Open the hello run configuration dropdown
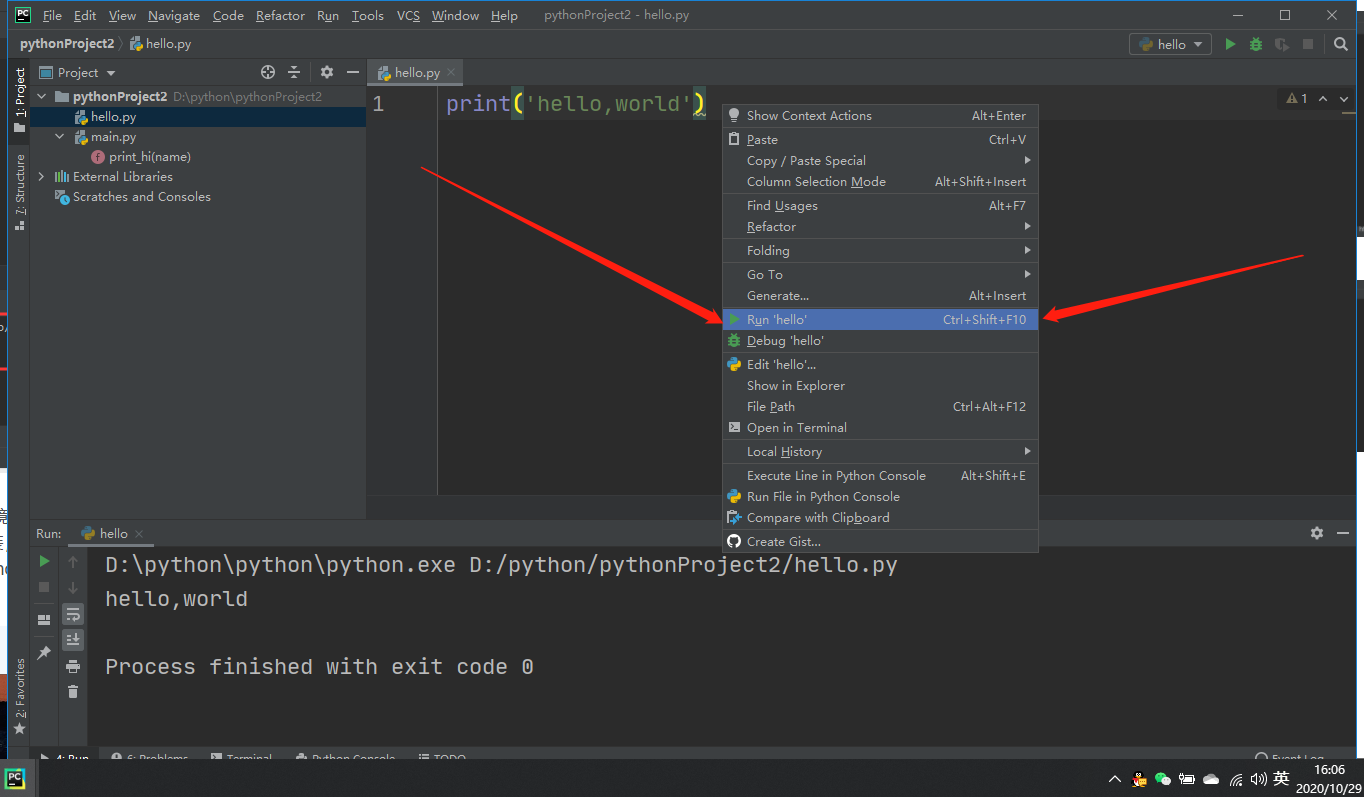The height and width of the screenshot is (797, 1364). [x=1170, y=44]
